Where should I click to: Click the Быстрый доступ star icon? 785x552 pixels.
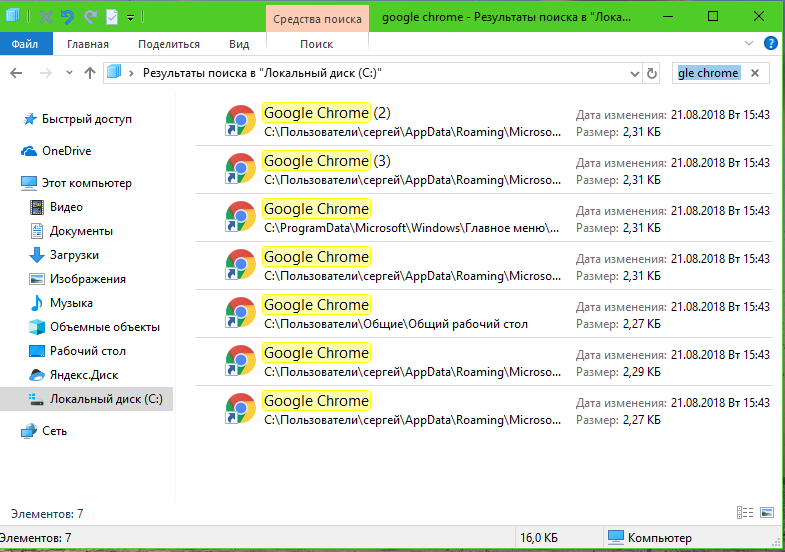coord(30,119)
